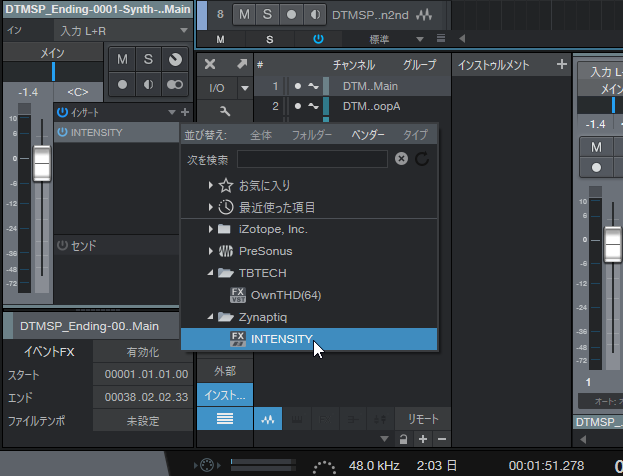Viewport: 623px width, 476px height.
Task: Click I/O button in mixer
Action: [x=217, y=88]
